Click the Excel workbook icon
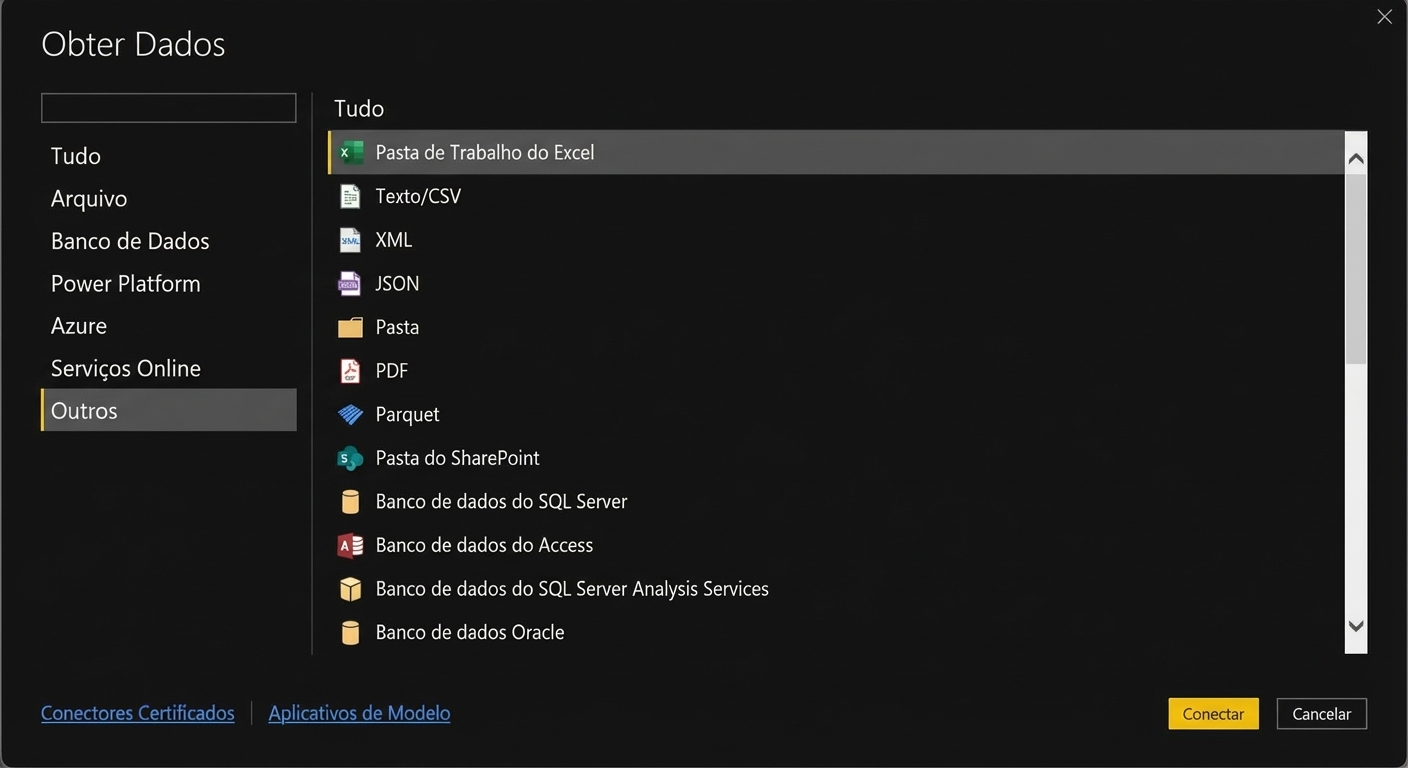Image resolution: width=1408 pixels, height=768 pixels. 350,153
